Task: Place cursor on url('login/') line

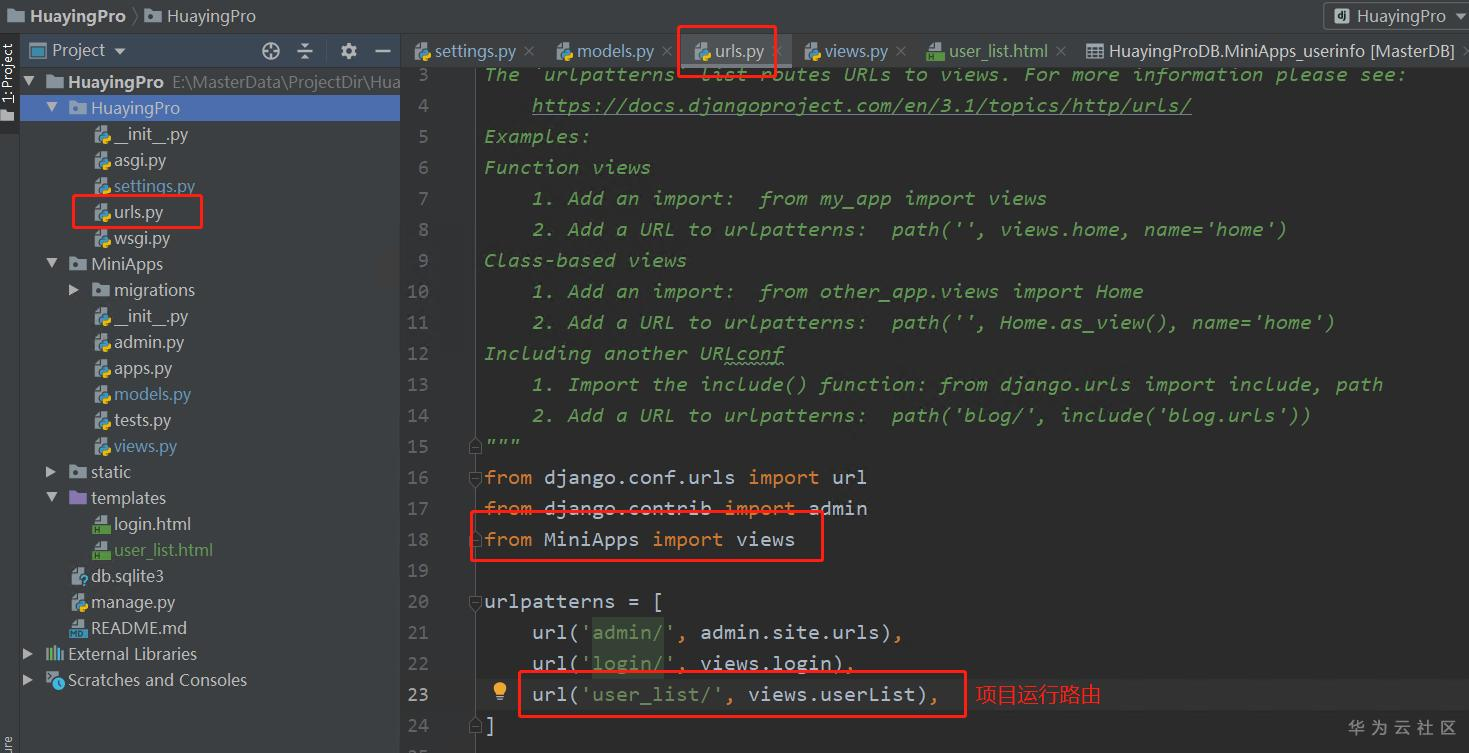Action: [694, 663]
